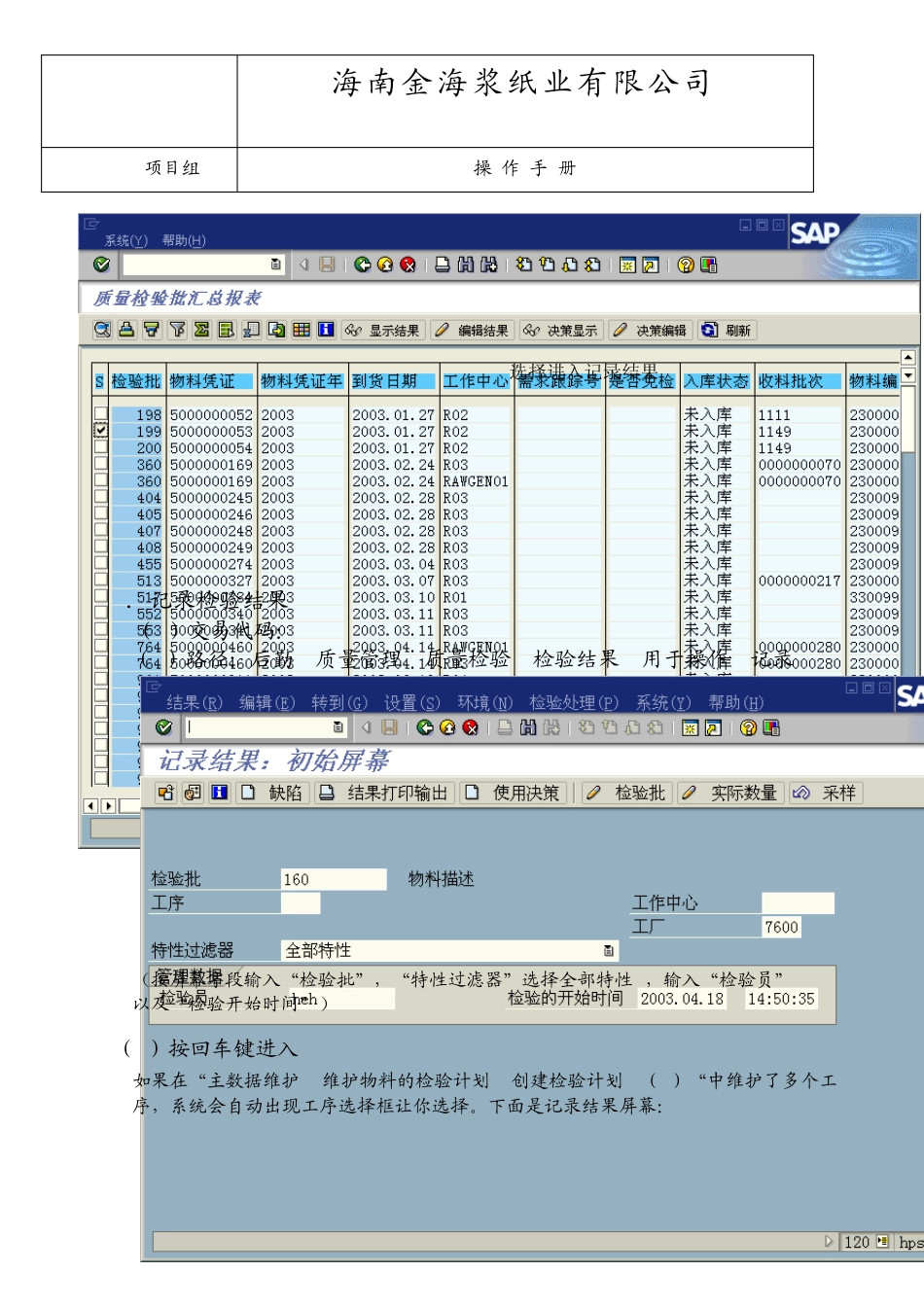Click the Create session icon in the Record Results window
Image resolution: width=924 pixels, height=1307 pixels.
(690, 727)
